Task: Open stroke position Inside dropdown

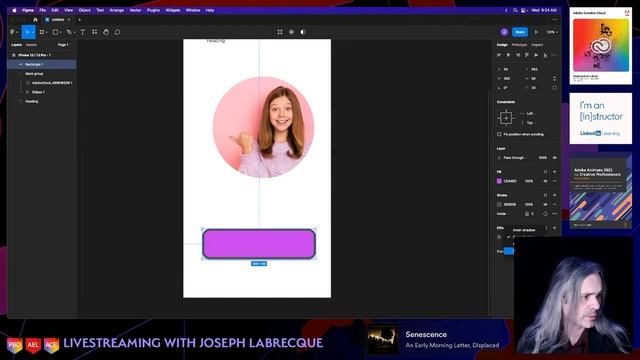Action: click(503, 214)
